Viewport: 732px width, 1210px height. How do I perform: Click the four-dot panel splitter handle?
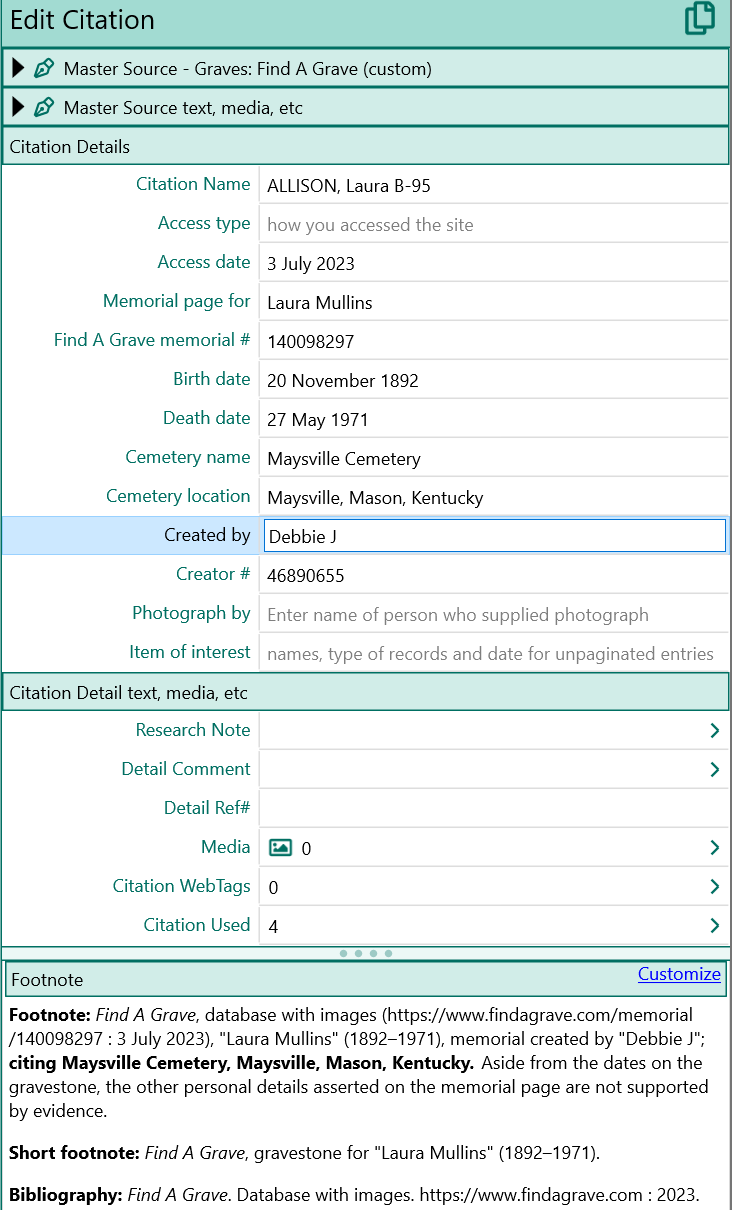click(x=366, y=953)
